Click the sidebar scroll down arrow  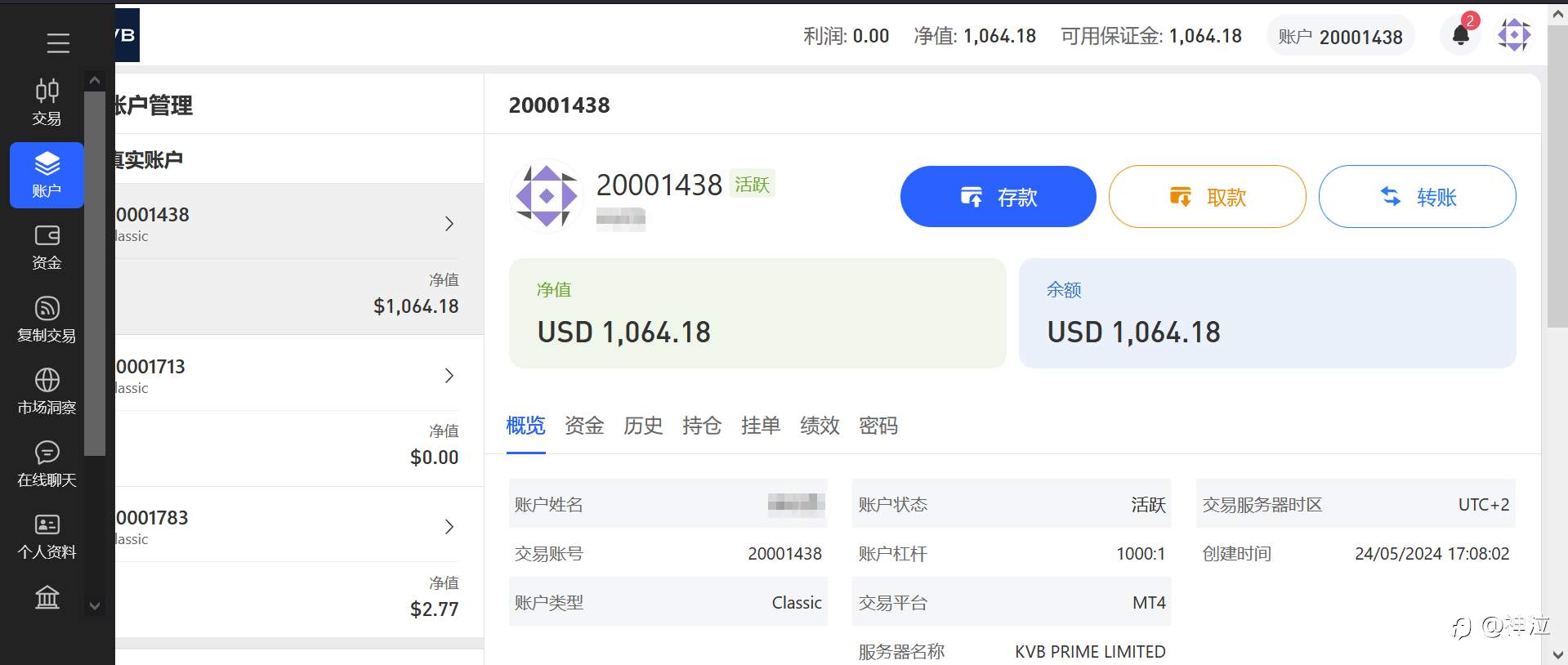pyautogui.click(x=95, y=605)
